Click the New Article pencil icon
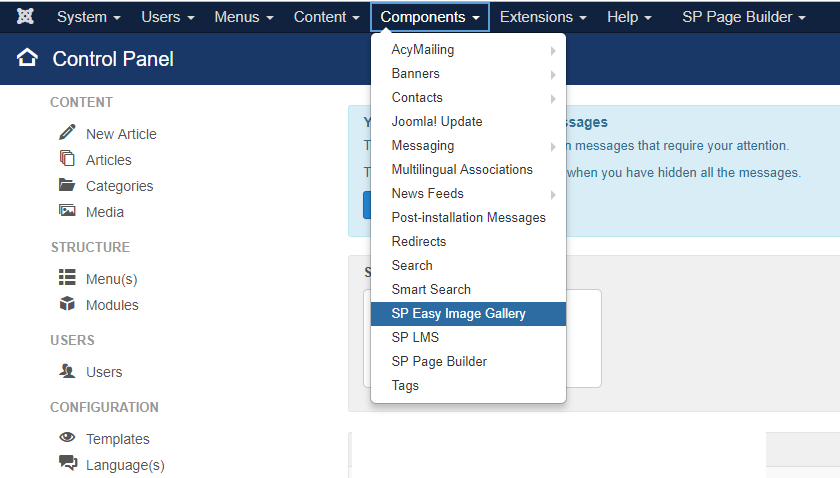Image resolution: width=840 pixels, height=478 pixels. coord(67,133)
